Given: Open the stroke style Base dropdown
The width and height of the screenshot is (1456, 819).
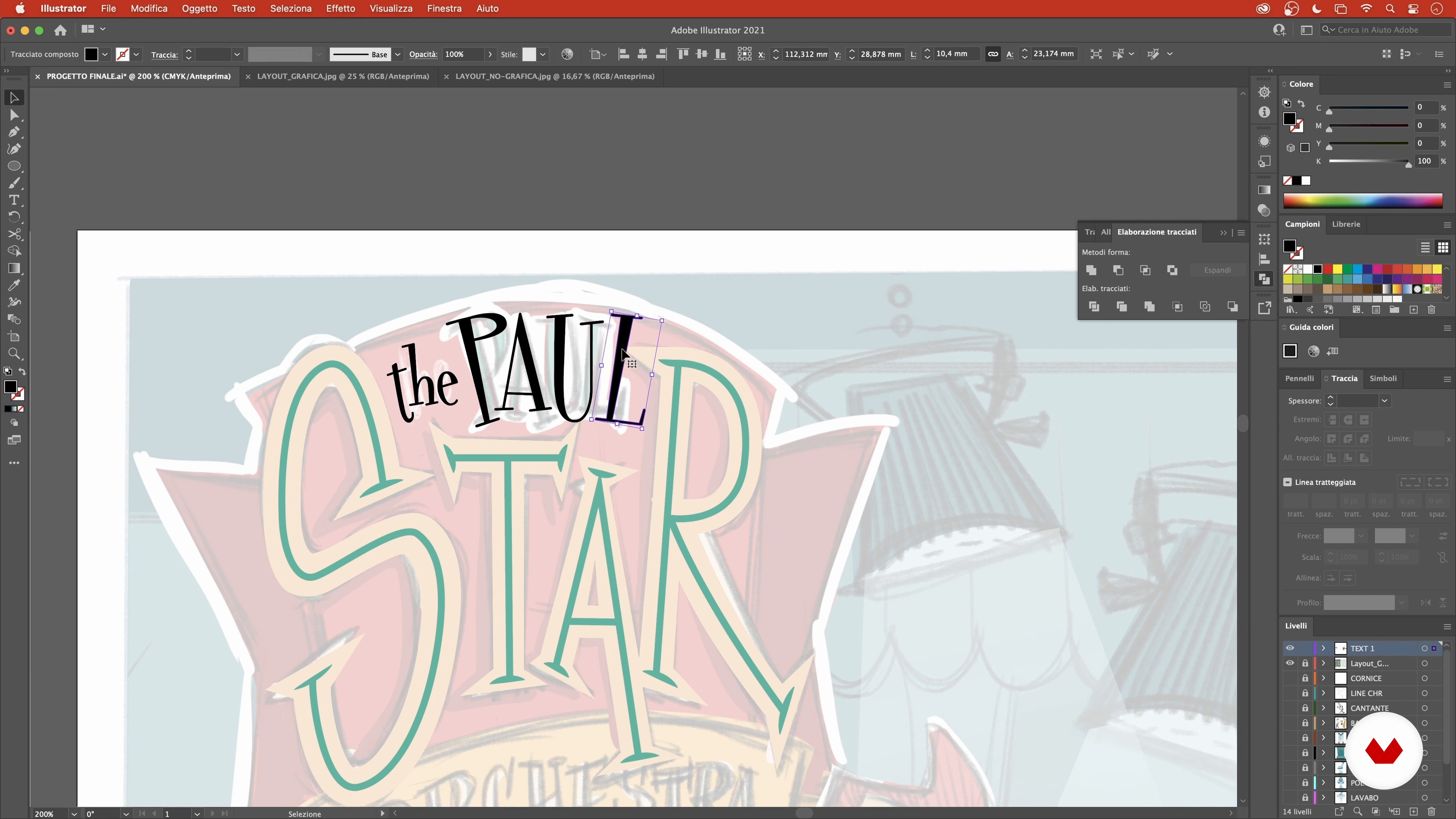Looking at the screenshot, I should point(398,54).
